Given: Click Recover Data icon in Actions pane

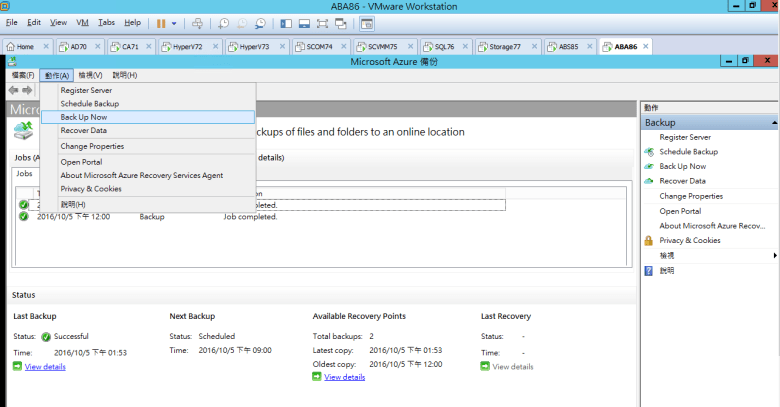Looking at the screenshot, I should [x=649, y=181].
